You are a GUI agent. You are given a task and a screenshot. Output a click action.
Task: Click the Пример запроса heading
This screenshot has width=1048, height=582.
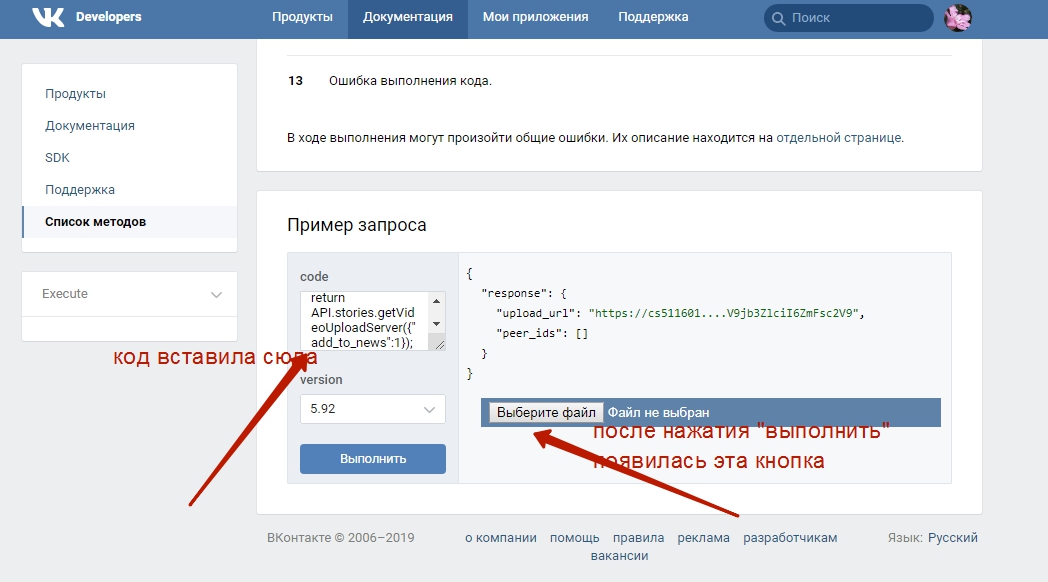[357, 225]
